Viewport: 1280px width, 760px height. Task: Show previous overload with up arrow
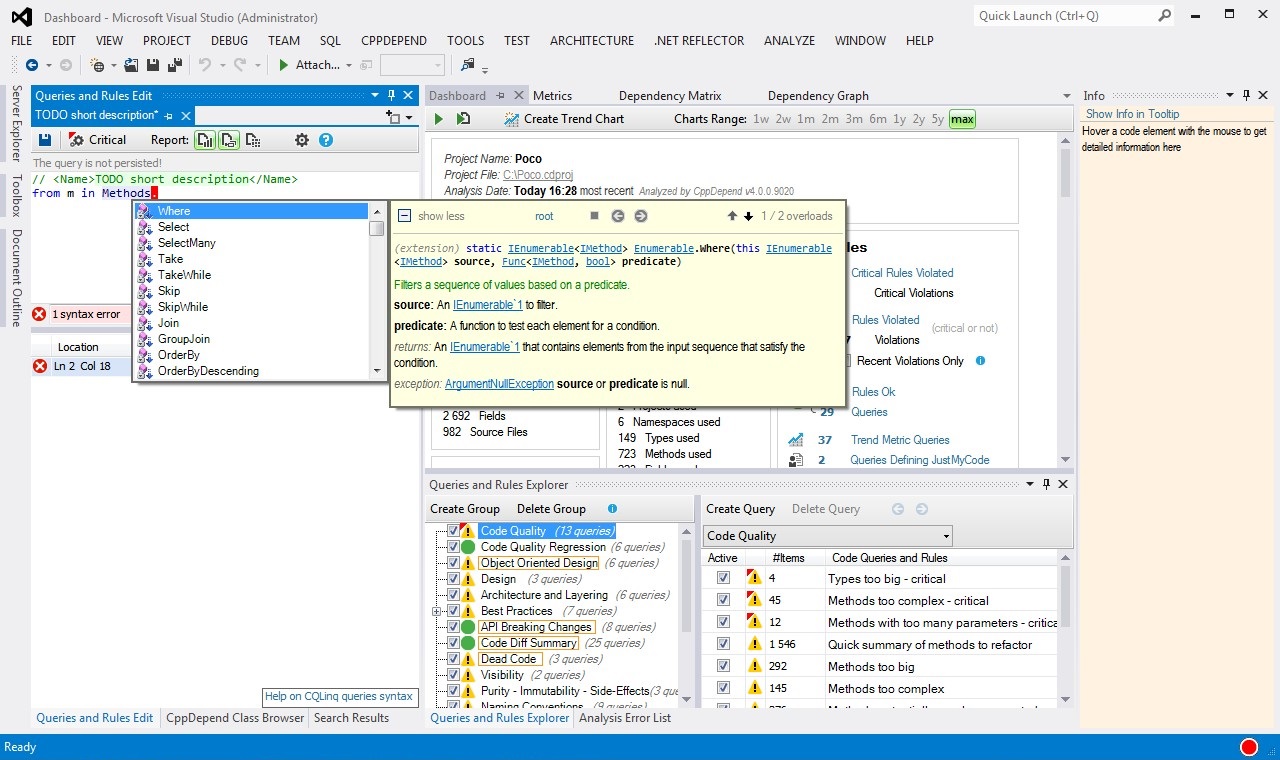point(732,216)
